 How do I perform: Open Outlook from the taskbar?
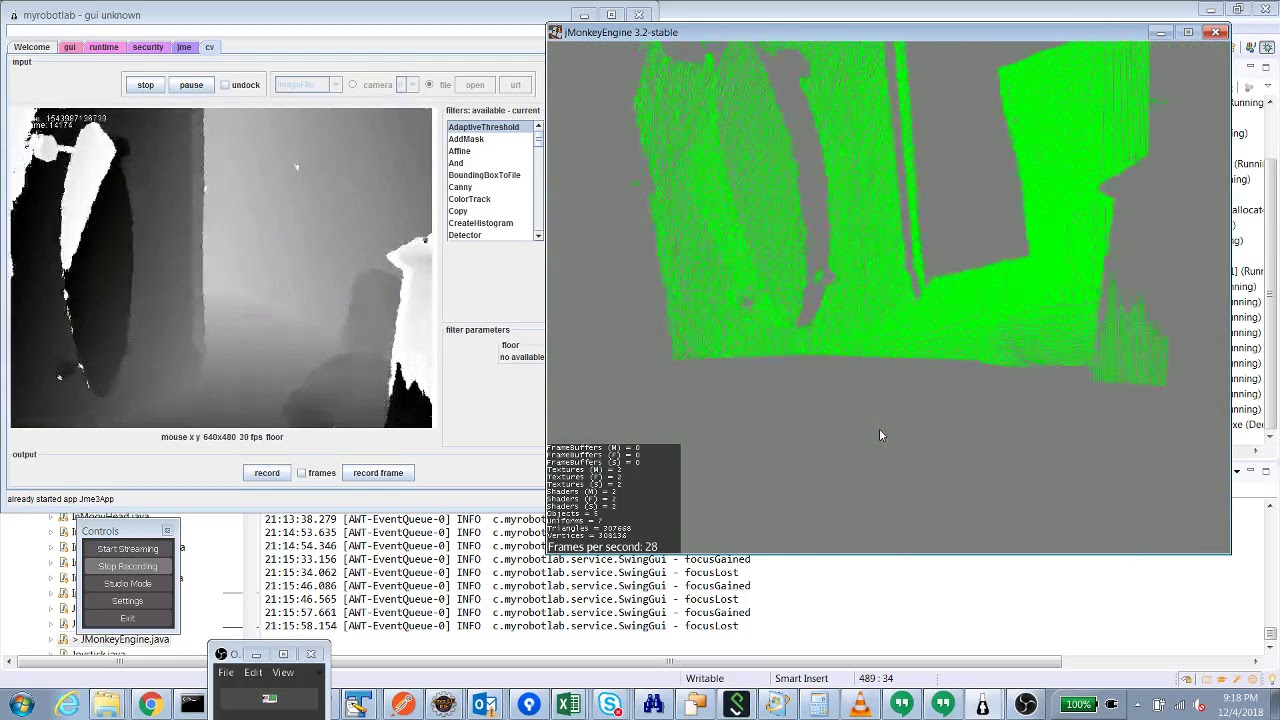click(485, 705)
